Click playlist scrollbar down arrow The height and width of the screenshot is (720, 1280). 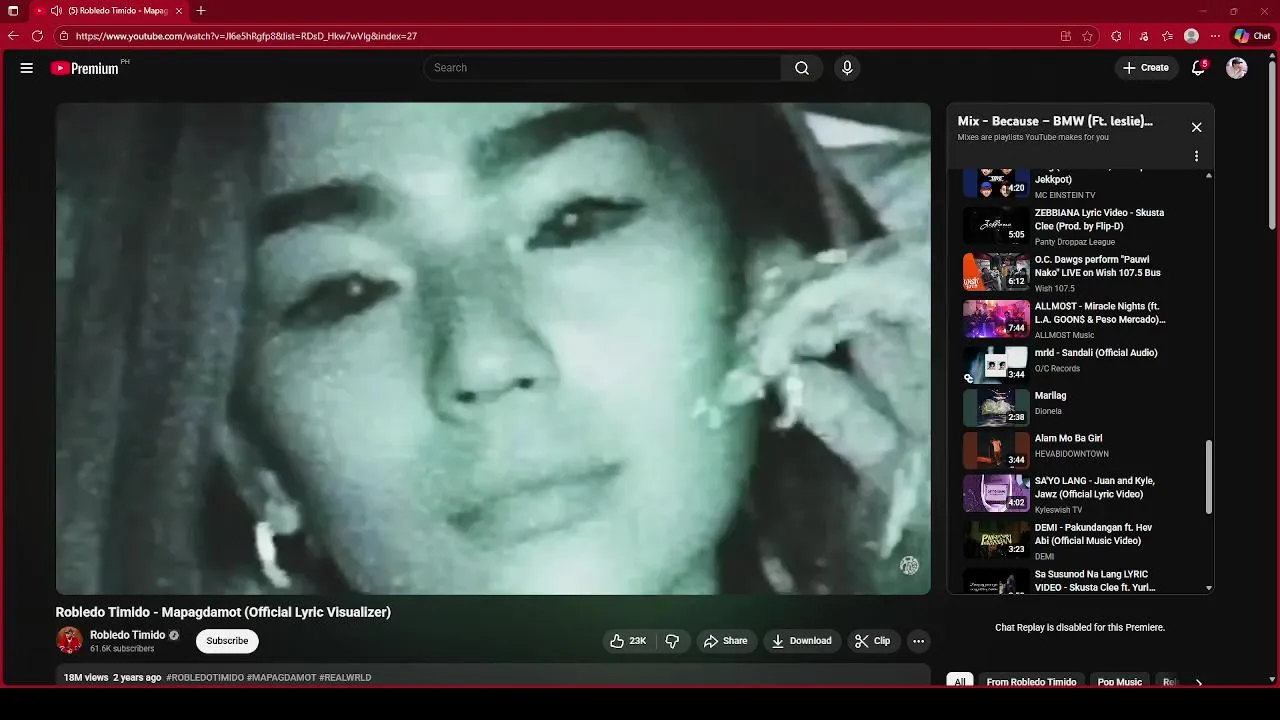point(1209,588)
